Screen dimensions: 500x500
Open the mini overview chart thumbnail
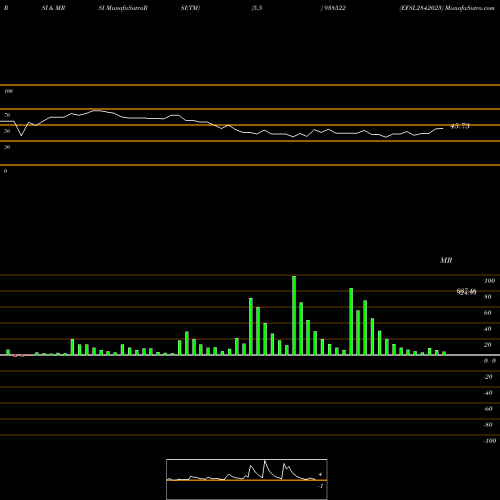[x=247, y=479]
